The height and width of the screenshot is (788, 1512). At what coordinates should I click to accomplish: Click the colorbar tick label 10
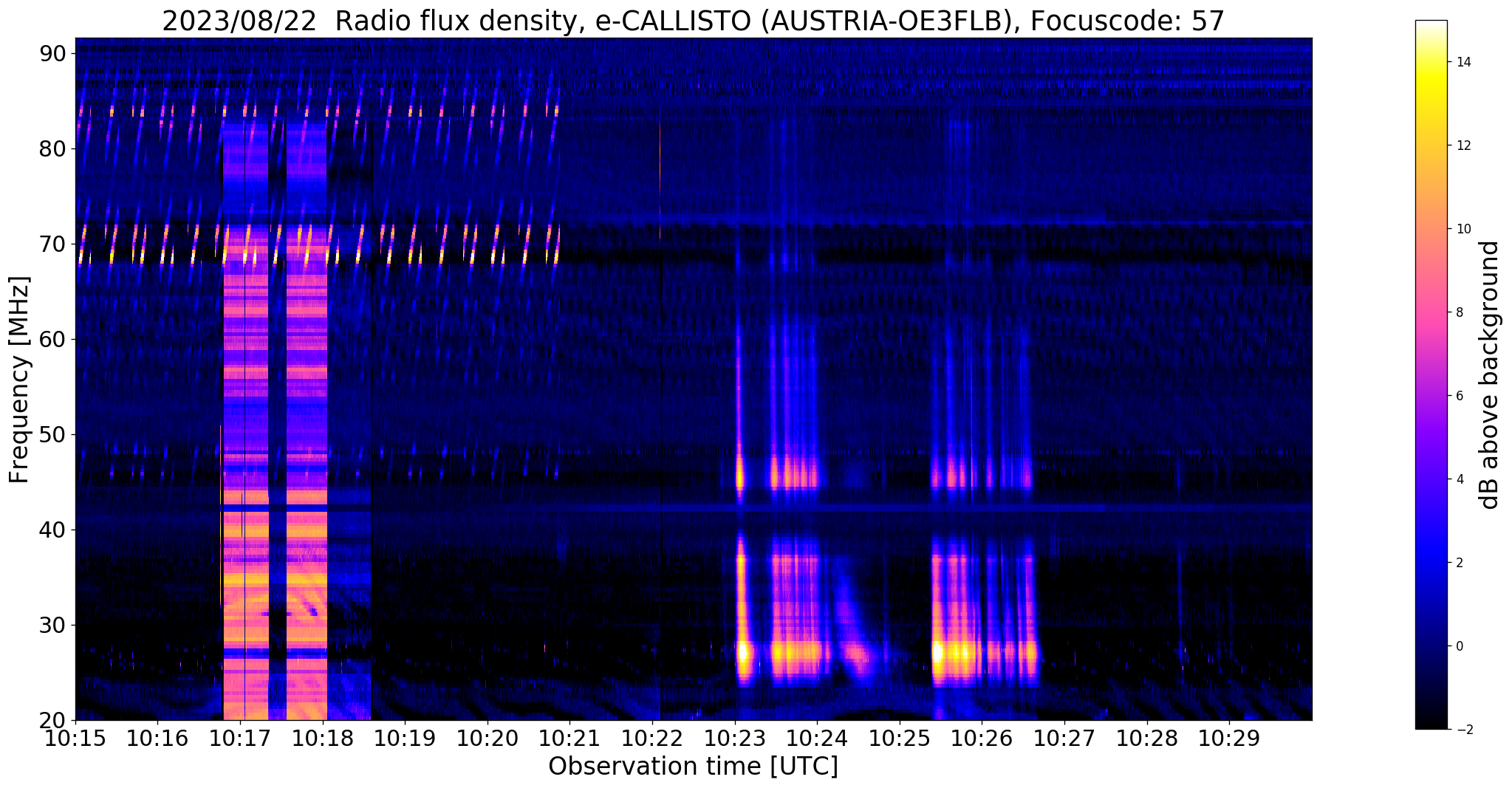(1461, 229)
